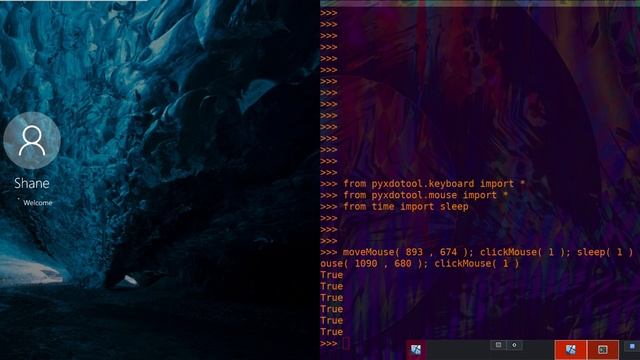This screenshot has height=360, width=640.
Task: Click the Welcome text under Shane
Action: click(x=38, y=203)
